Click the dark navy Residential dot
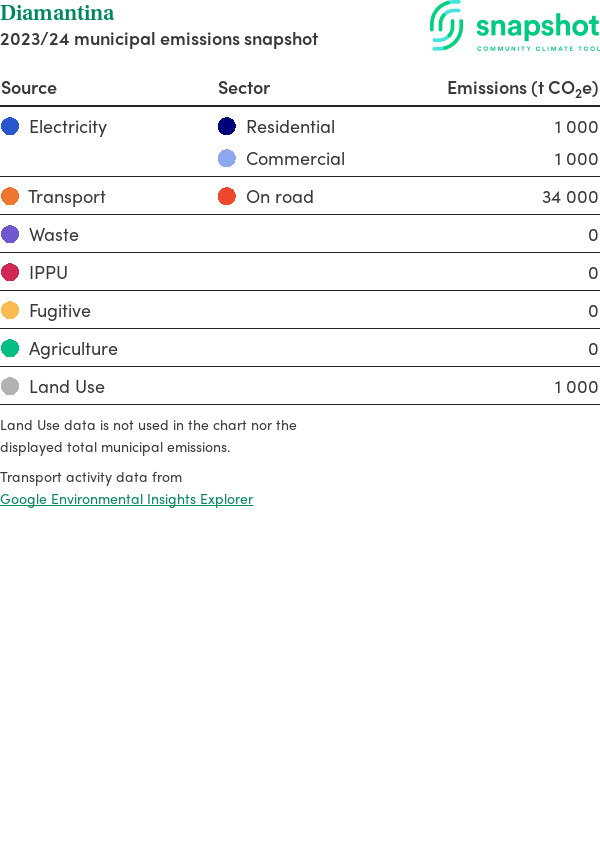This screenshot has height=850, width=600. 227,126
